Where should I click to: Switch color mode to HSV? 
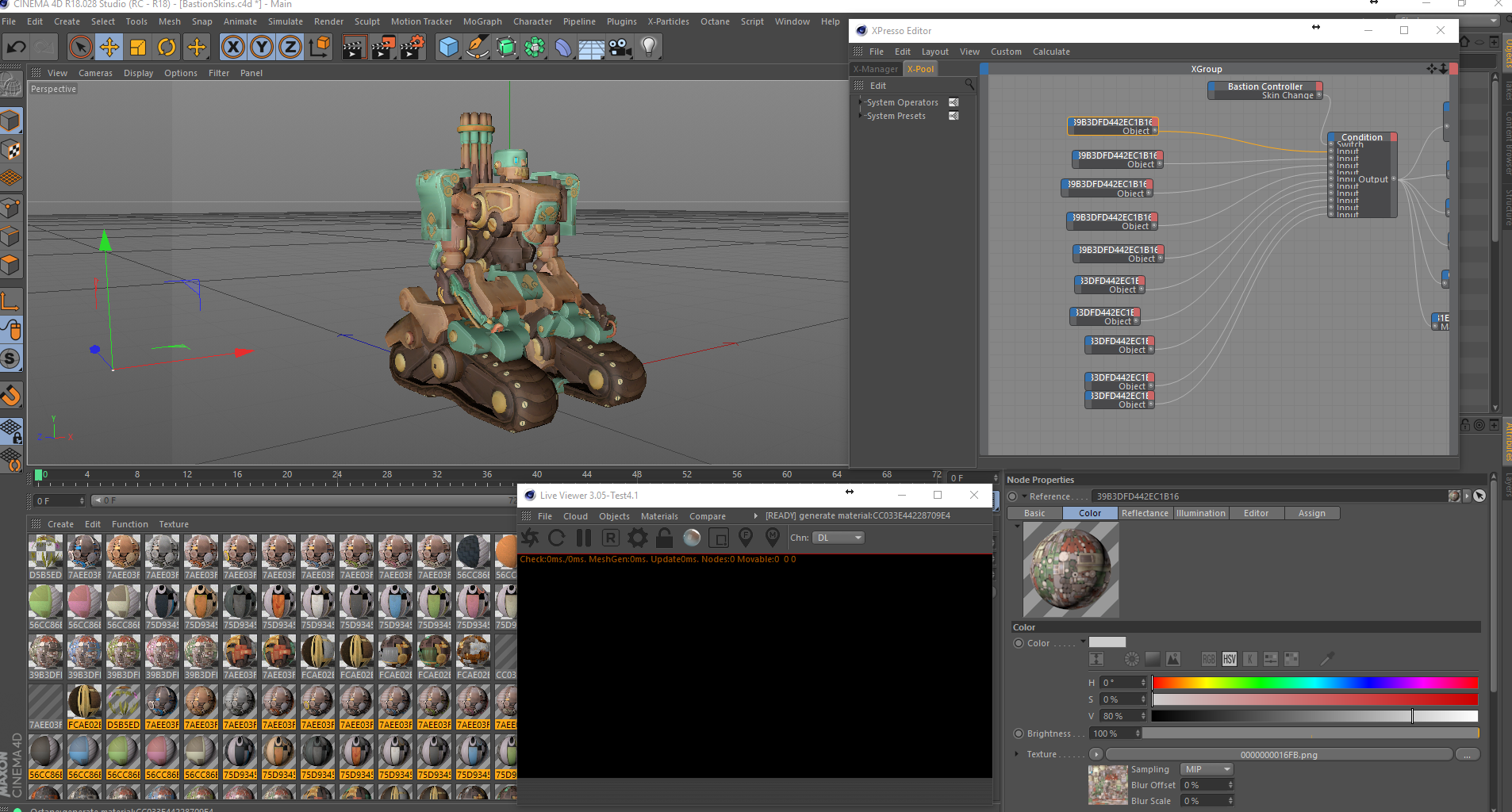pyautogui.click(x=1230, y=659)
